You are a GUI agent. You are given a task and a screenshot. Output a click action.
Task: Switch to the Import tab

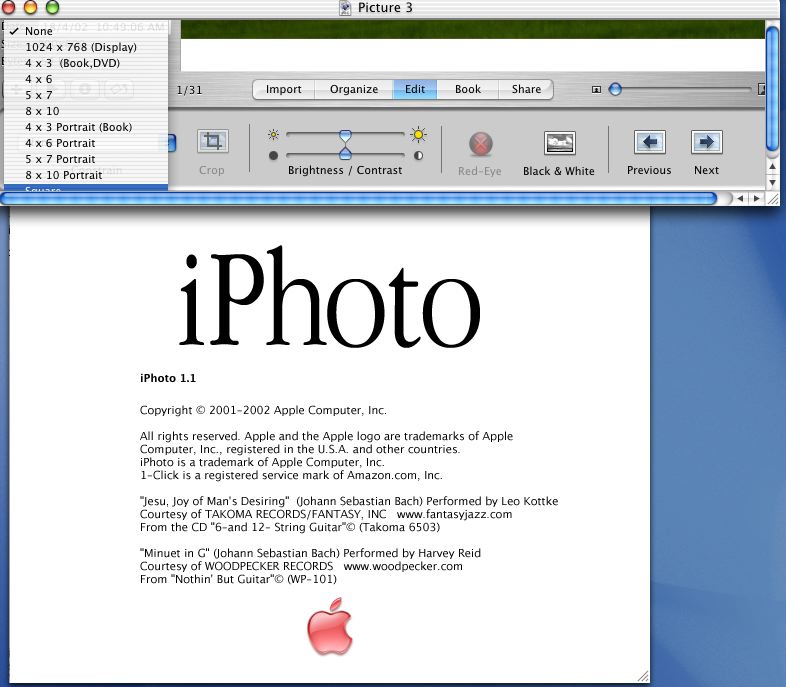(x=284, y=89)
